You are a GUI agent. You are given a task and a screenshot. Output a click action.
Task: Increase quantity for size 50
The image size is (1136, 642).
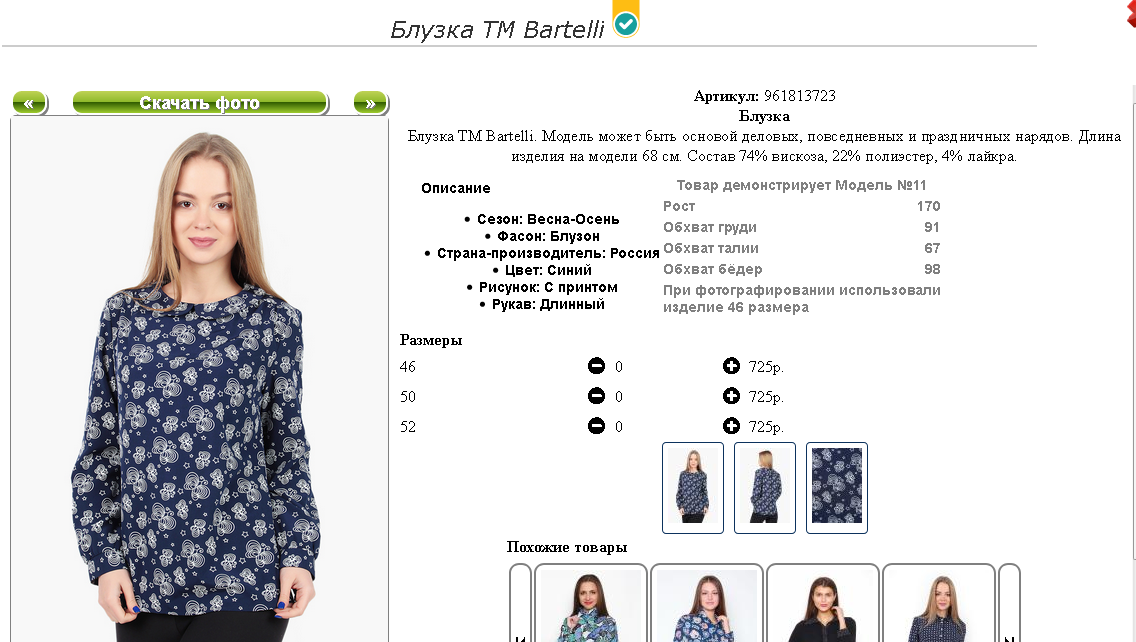[x=731, y=396]
